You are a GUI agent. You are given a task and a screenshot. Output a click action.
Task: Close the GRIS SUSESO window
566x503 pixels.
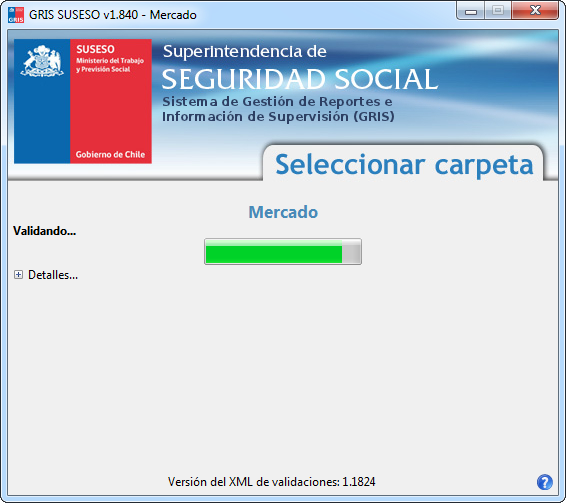coord(535,11)
